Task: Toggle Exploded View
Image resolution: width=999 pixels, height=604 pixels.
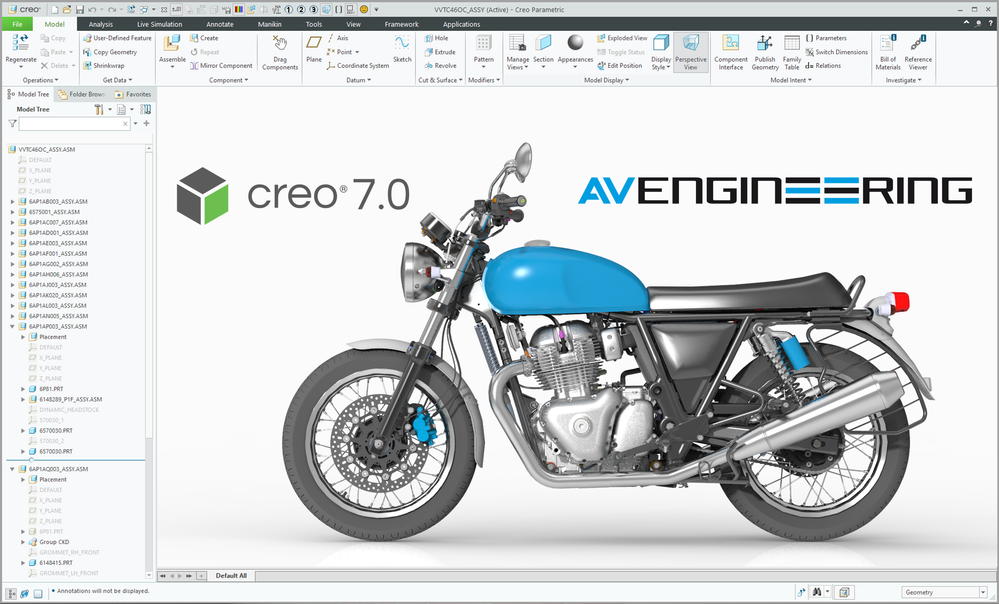Action: 622,38
